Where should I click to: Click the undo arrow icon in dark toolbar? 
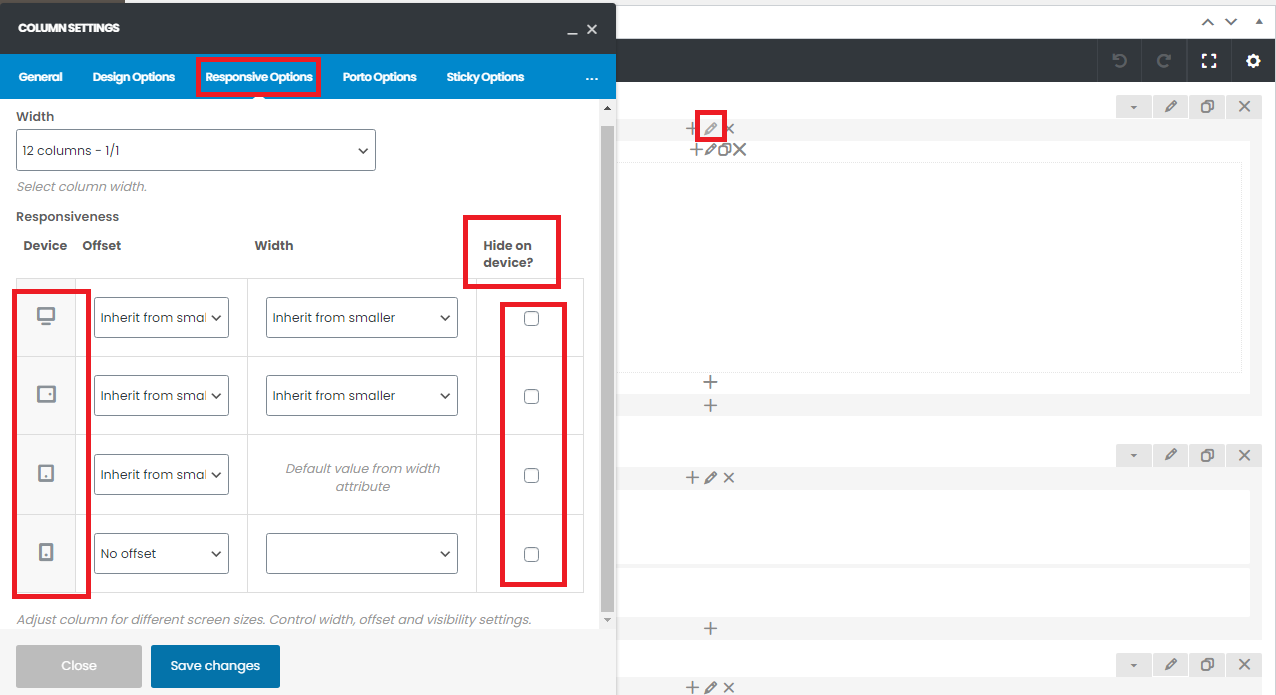1119,61
